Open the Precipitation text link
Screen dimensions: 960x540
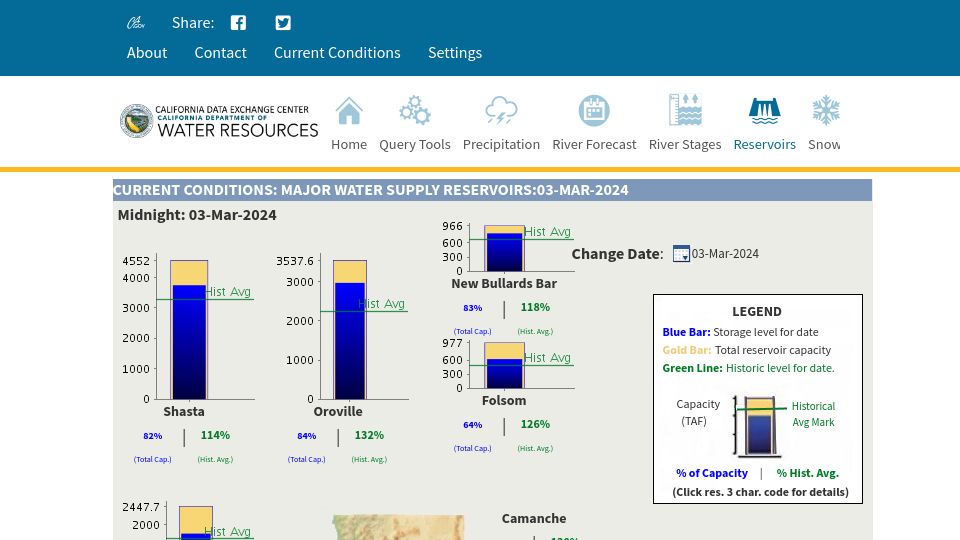coord(501,144)
